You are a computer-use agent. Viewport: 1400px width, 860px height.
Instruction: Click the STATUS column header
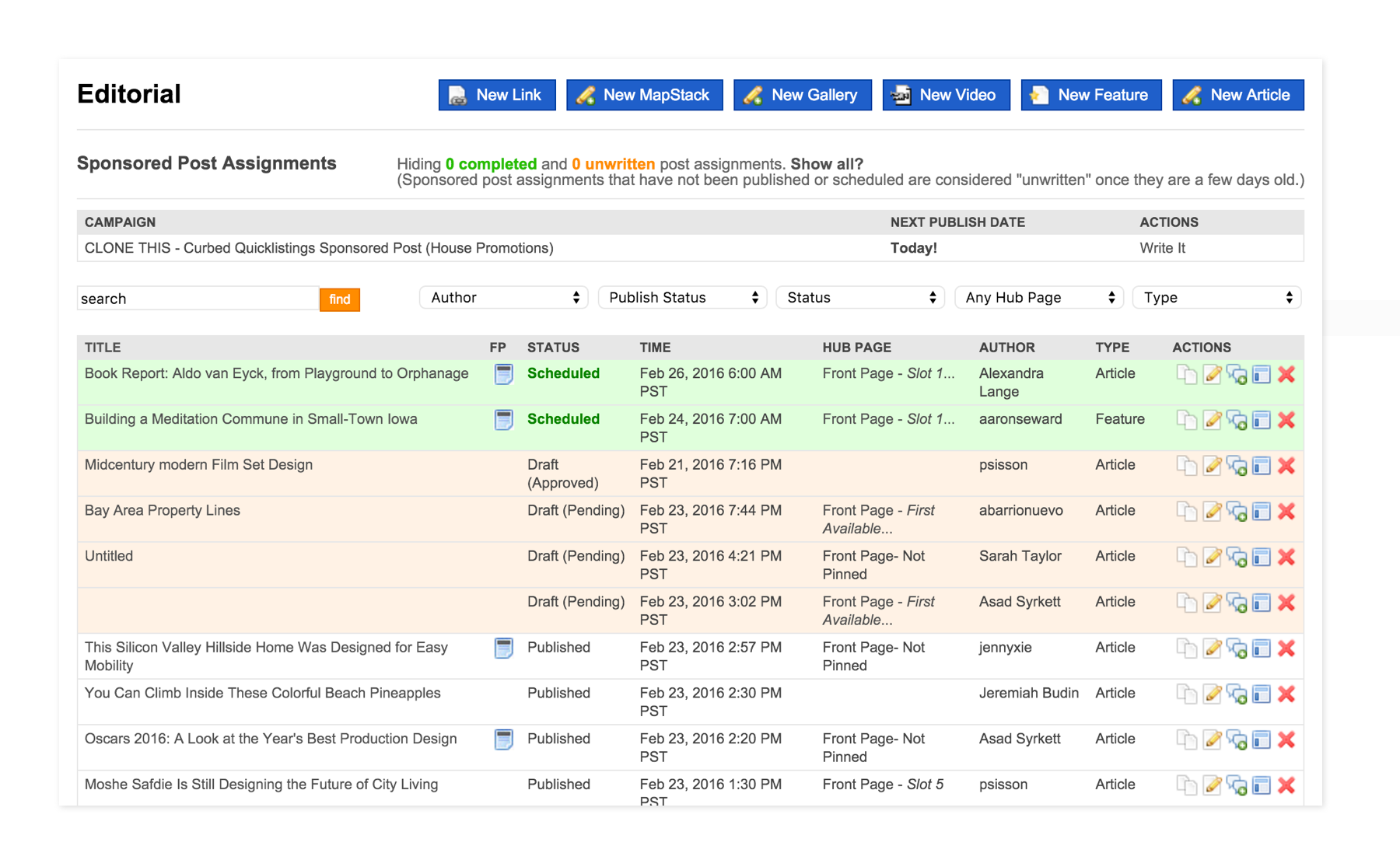(x=553, y=348)
